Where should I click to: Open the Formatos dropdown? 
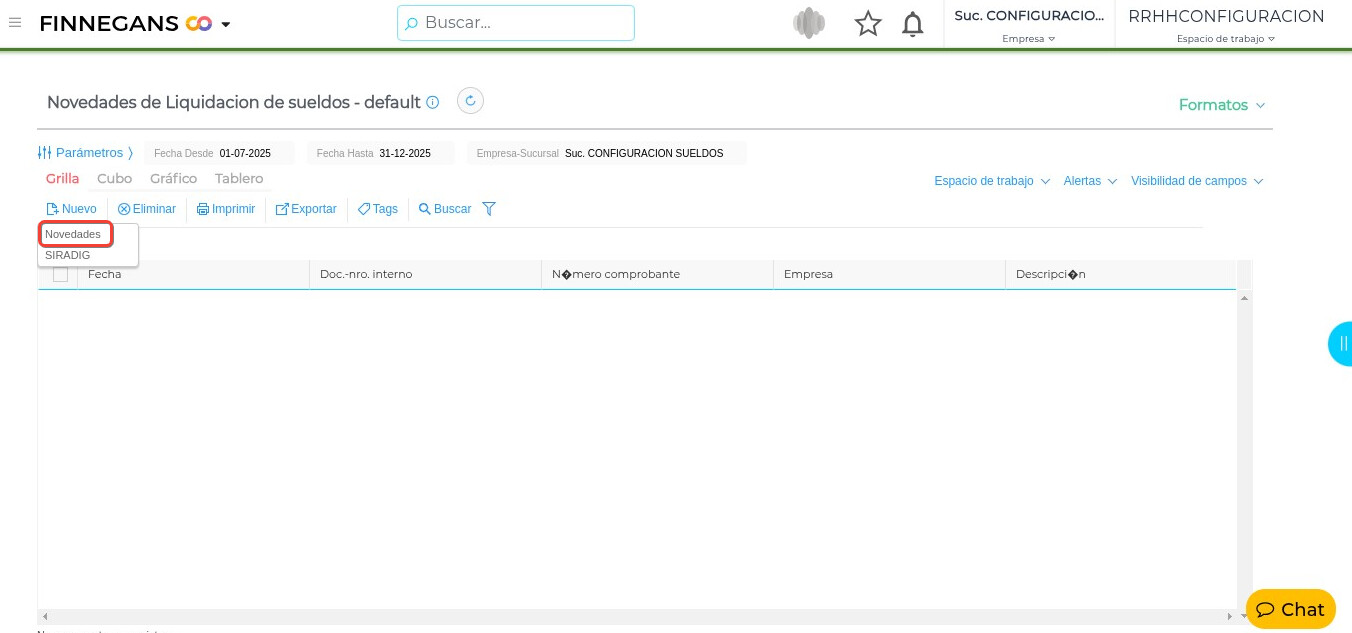point(1222,105)
